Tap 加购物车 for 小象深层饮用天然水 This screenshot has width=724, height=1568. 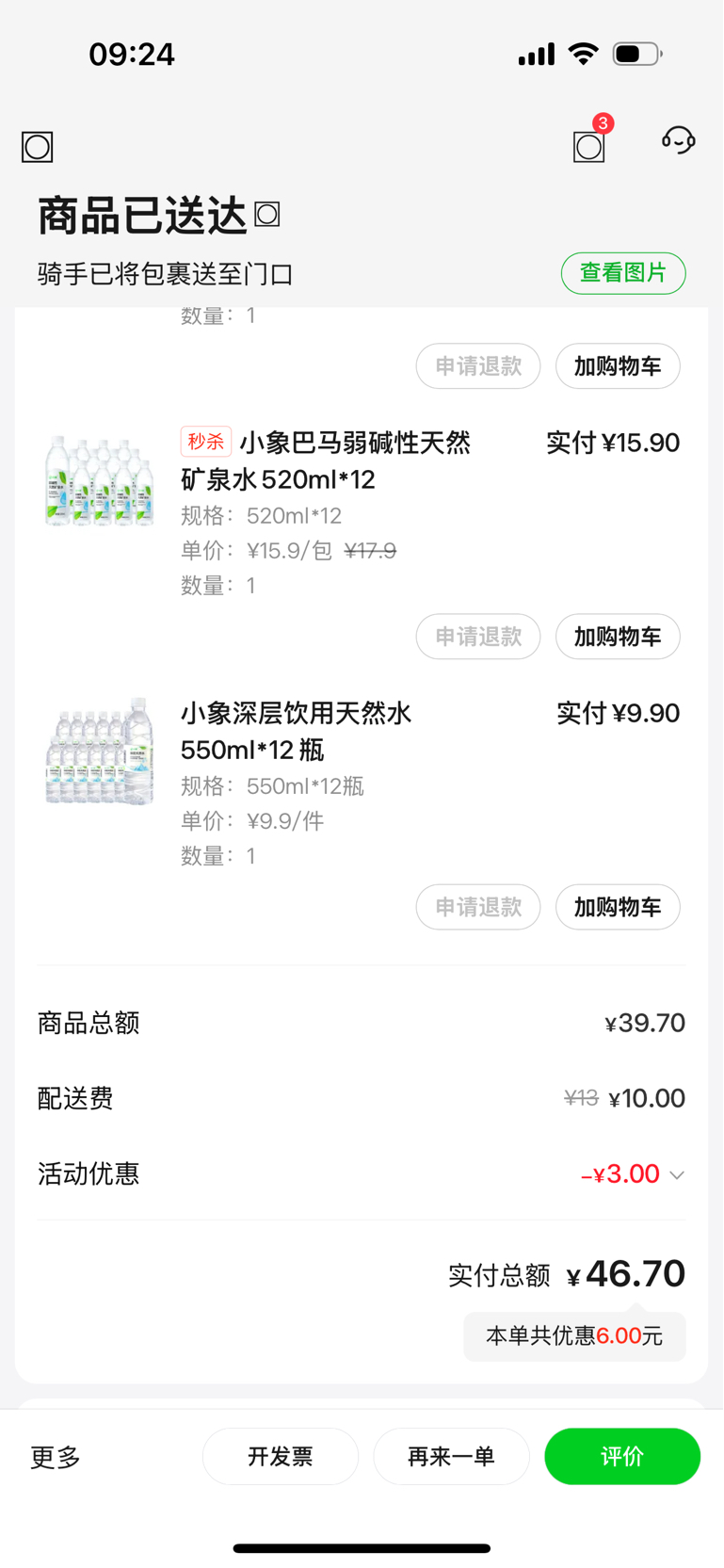point(618,907)
